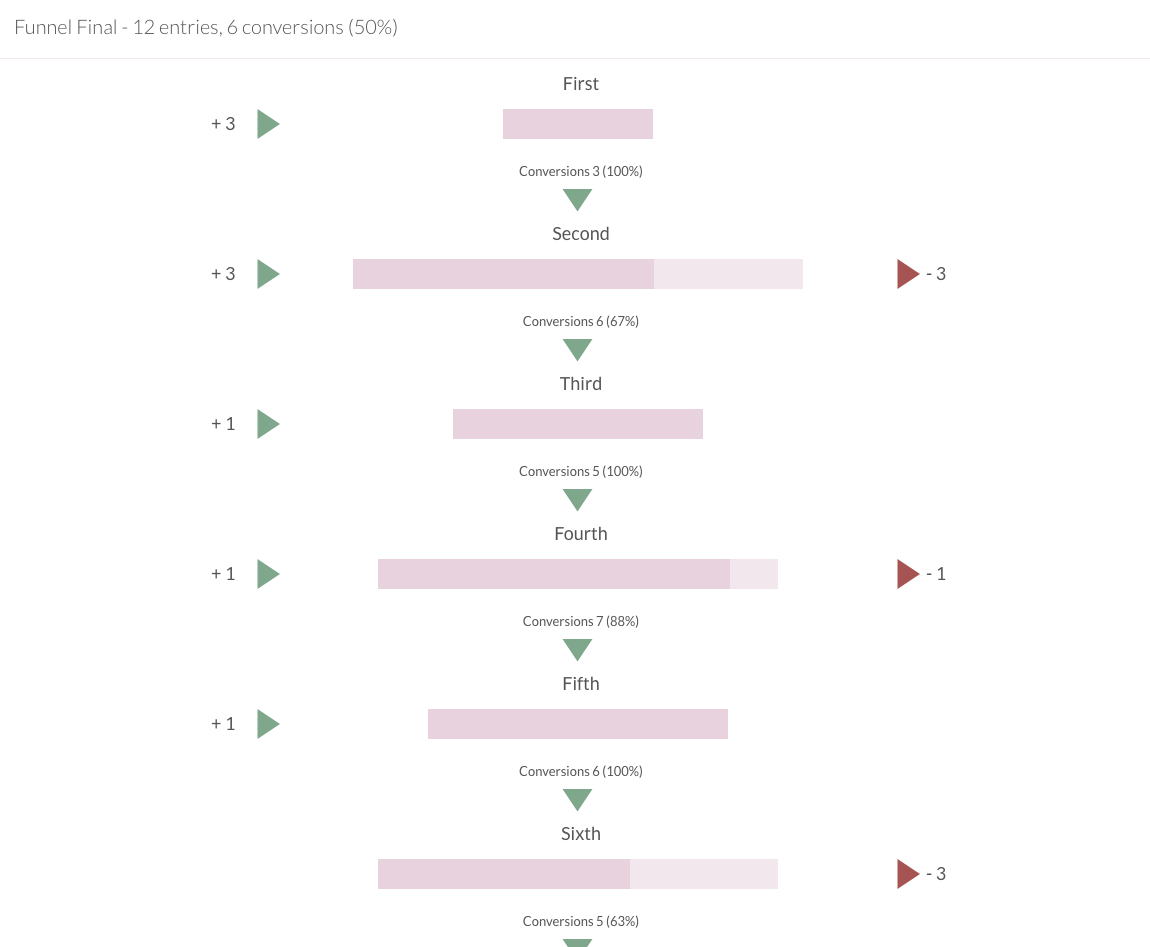Click green entry arrow beside First step
1150x947 pixels.
267,124
